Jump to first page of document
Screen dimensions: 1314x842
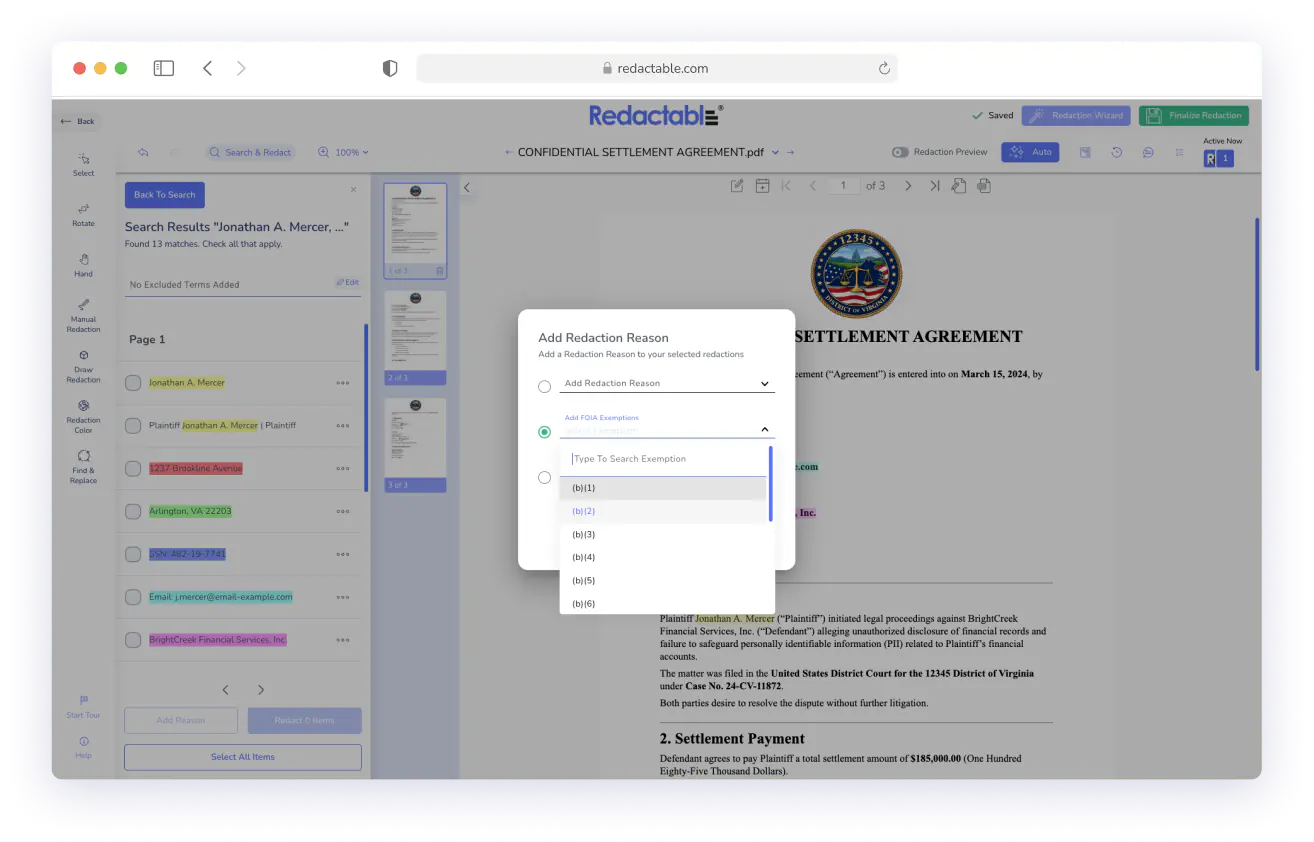click(787, 186)
